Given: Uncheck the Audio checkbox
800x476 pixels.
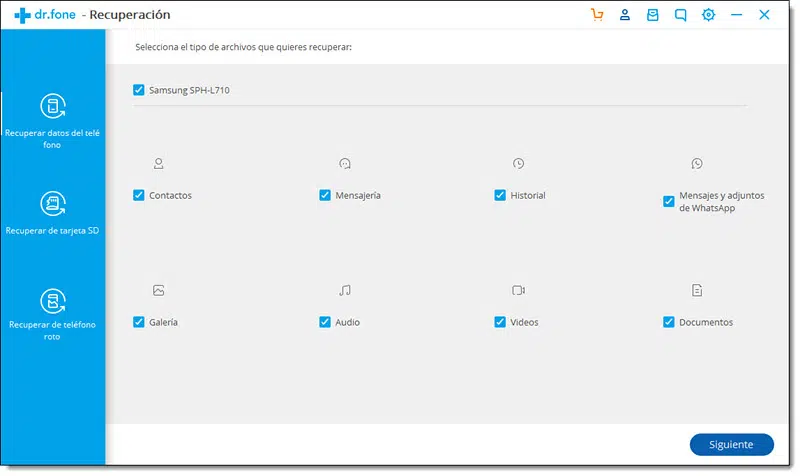Looking at the screenshot, I should (324, 322).
